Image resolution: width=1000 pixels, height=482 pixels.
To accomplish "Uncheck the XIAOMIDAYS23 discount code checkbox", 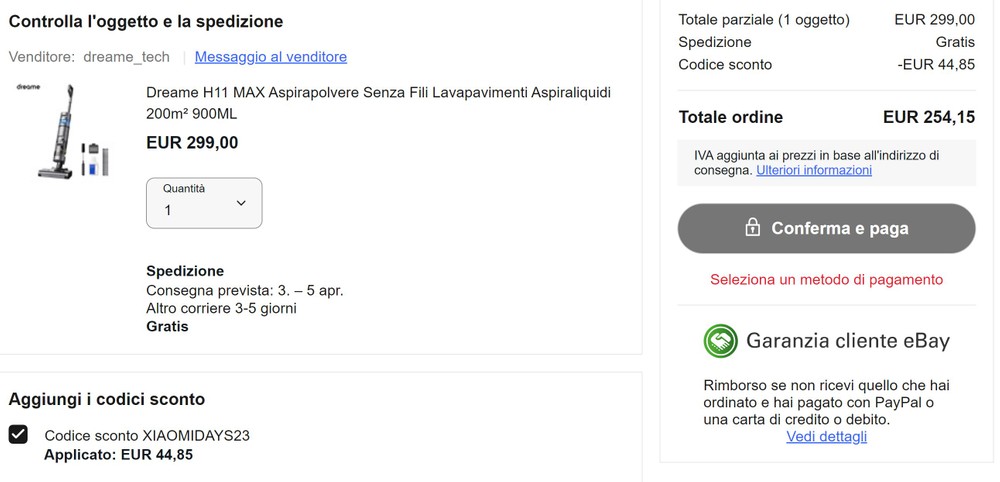I will click(18, 435).
